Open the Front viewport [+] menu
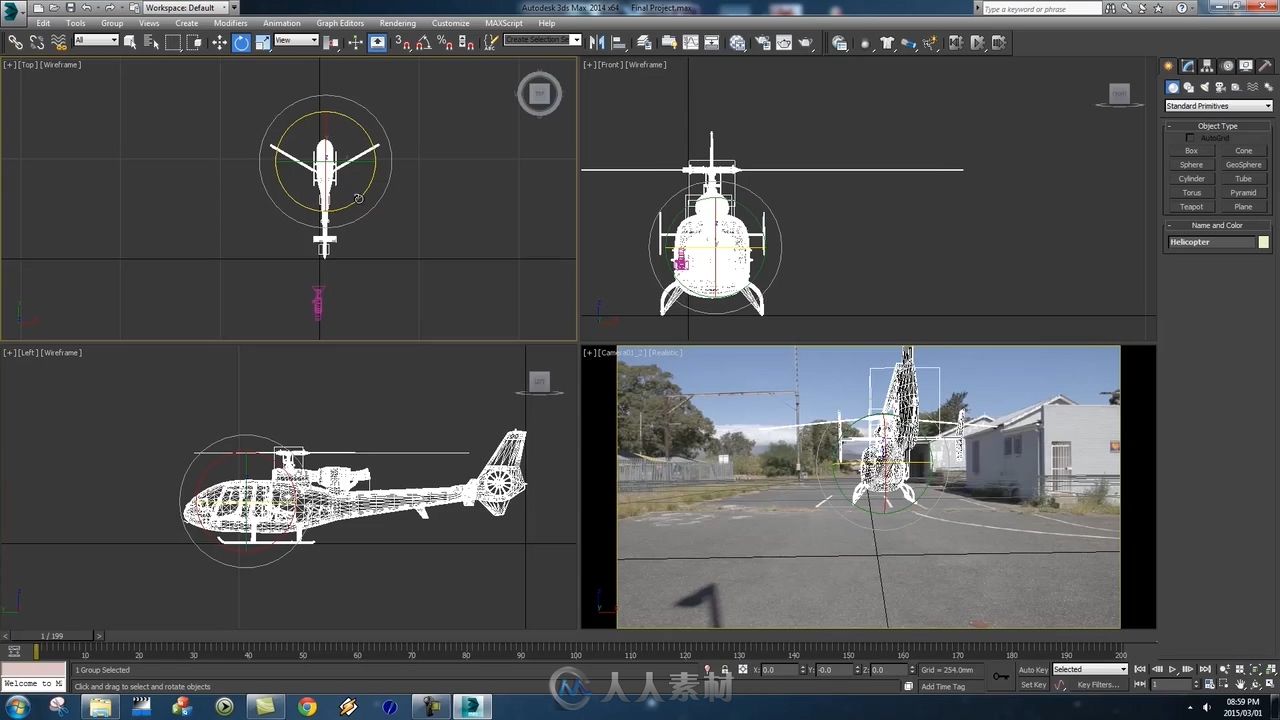This screenshot has height=720, width=1280. coord(590,65)
